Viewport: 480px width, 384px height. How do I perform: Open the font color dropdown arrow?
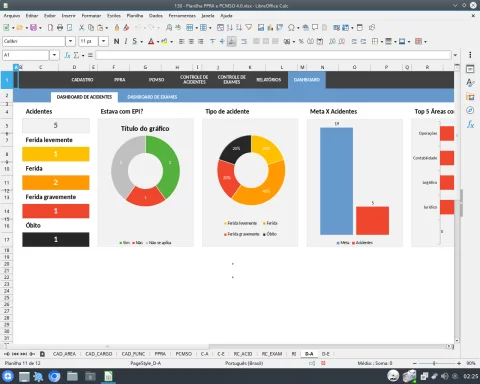158,42
